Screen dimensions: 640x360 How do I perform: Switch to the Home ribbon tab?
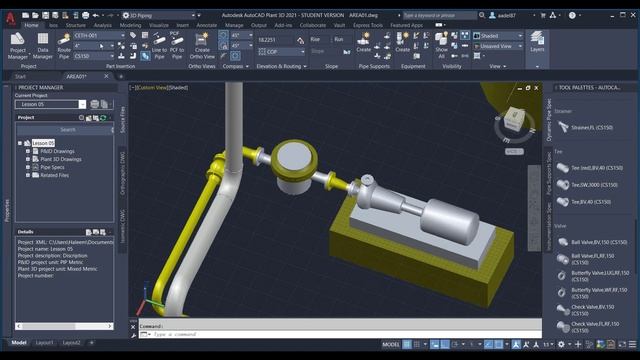[31, 25]
